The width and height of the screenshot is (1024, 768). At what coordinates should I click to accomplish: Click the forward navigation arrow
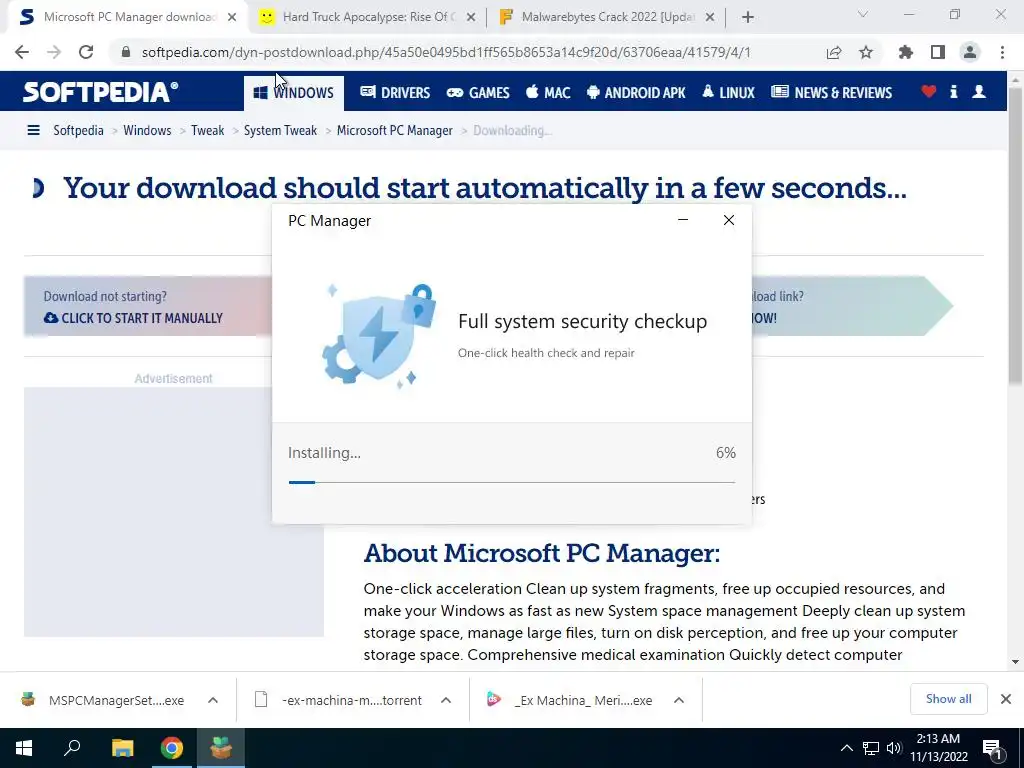[x=54, y=52]
